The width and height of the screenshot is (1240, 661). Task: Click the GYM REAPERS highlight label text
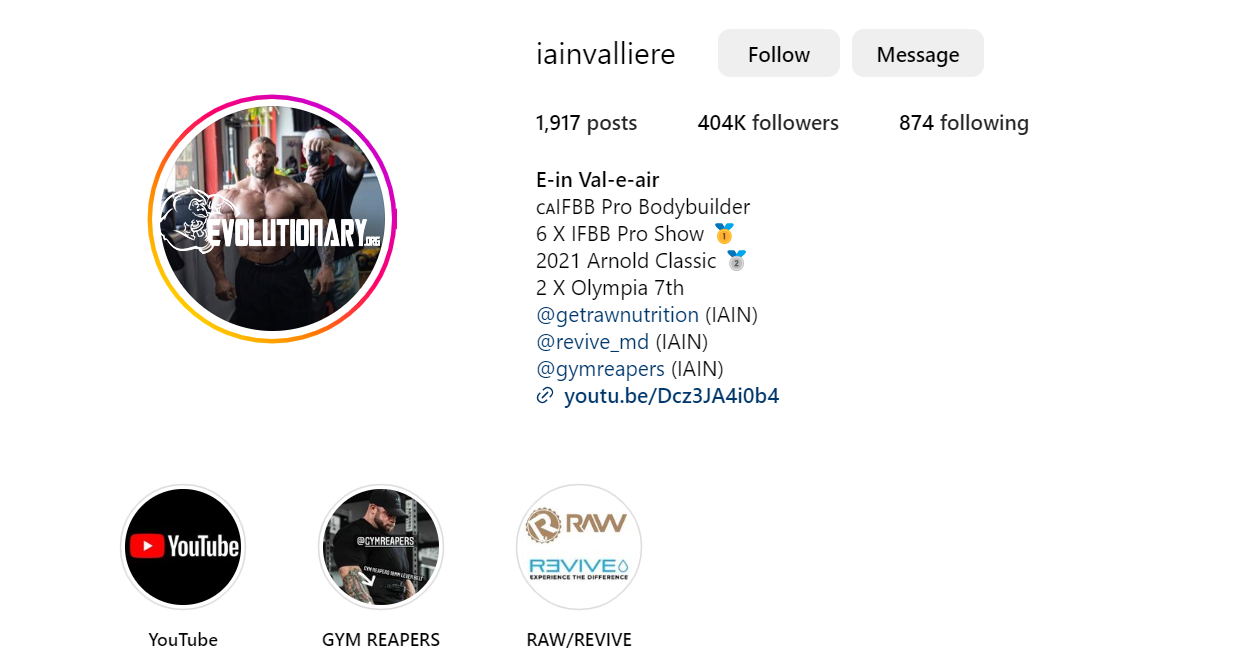(x=381, y=640)
